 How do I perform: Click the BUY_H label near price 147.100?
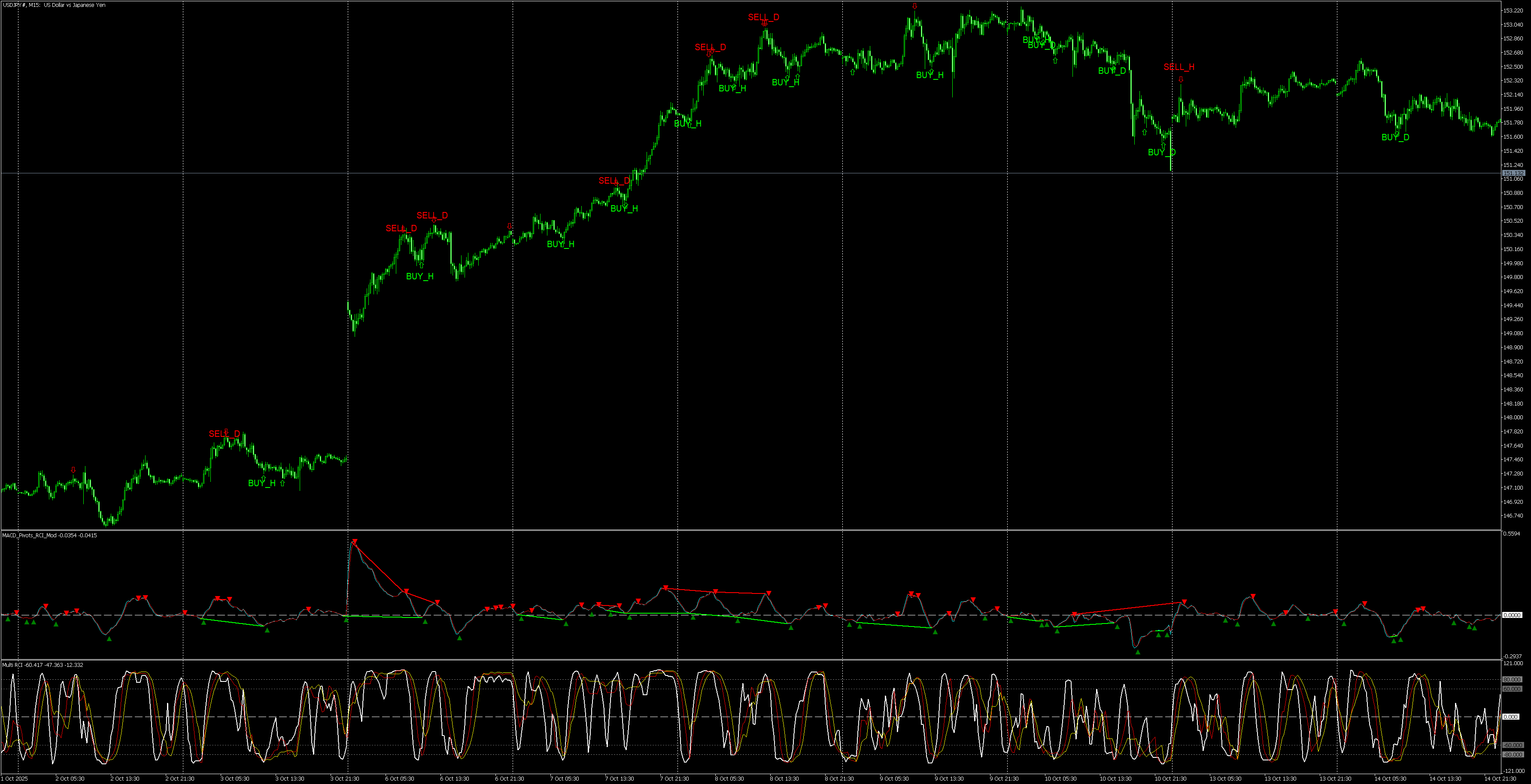click(261, 484)
